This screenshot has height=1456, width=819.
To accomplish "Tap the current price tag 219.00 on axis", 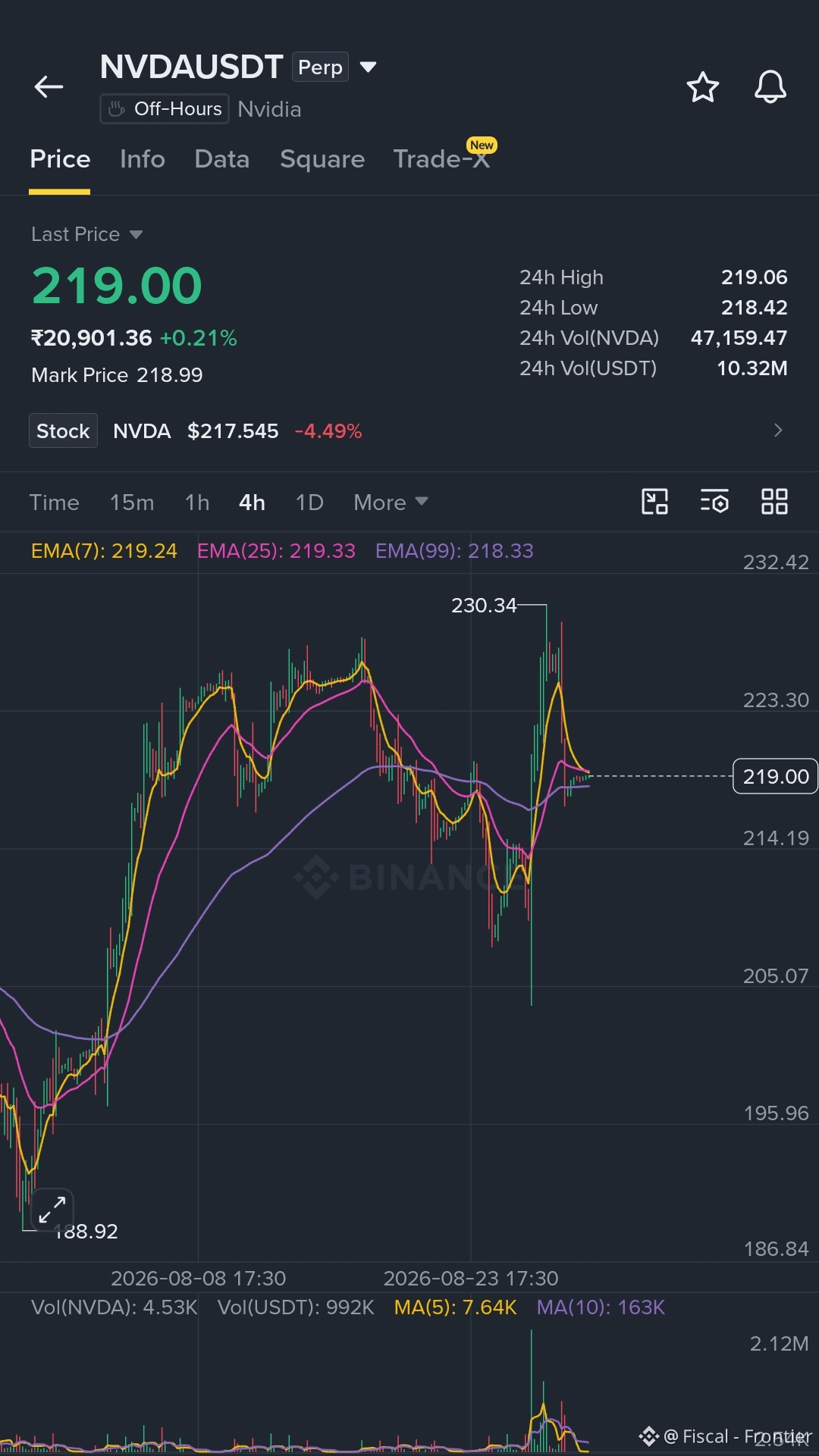I will pyautogui.click(x=775, y=776).
